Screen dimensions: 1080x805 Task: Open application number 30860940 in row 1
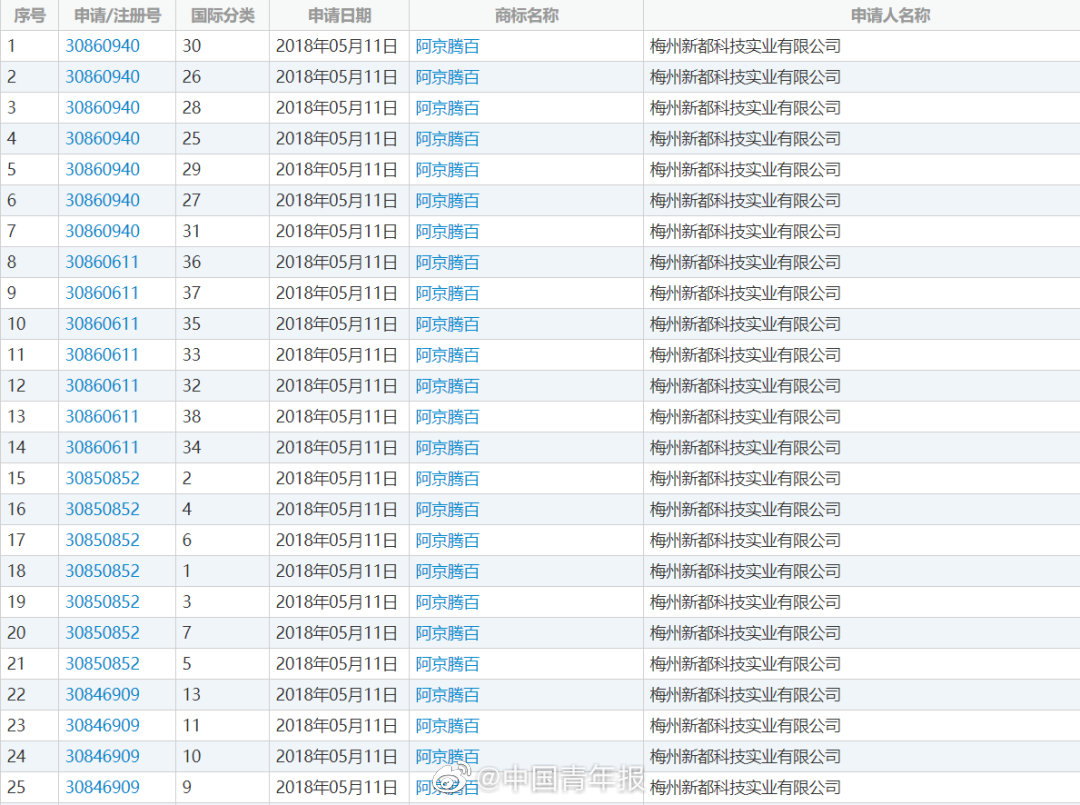pos(102,46)
